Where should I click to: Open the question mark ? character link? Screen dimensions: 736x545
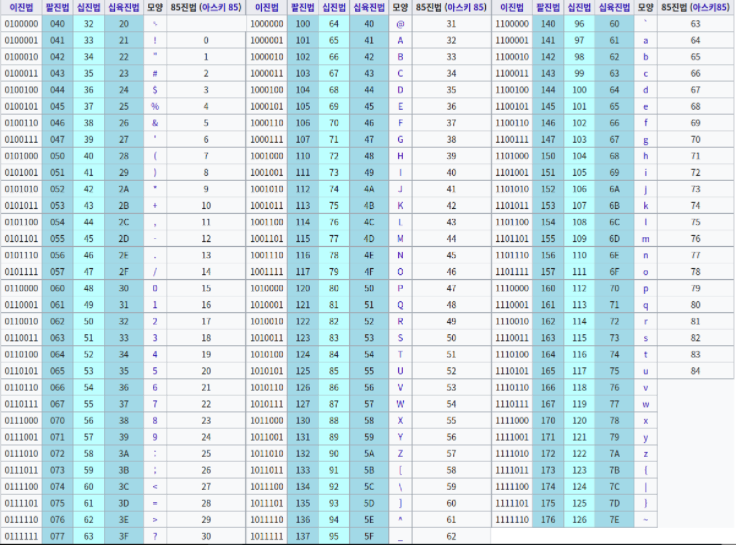(155, 536)
